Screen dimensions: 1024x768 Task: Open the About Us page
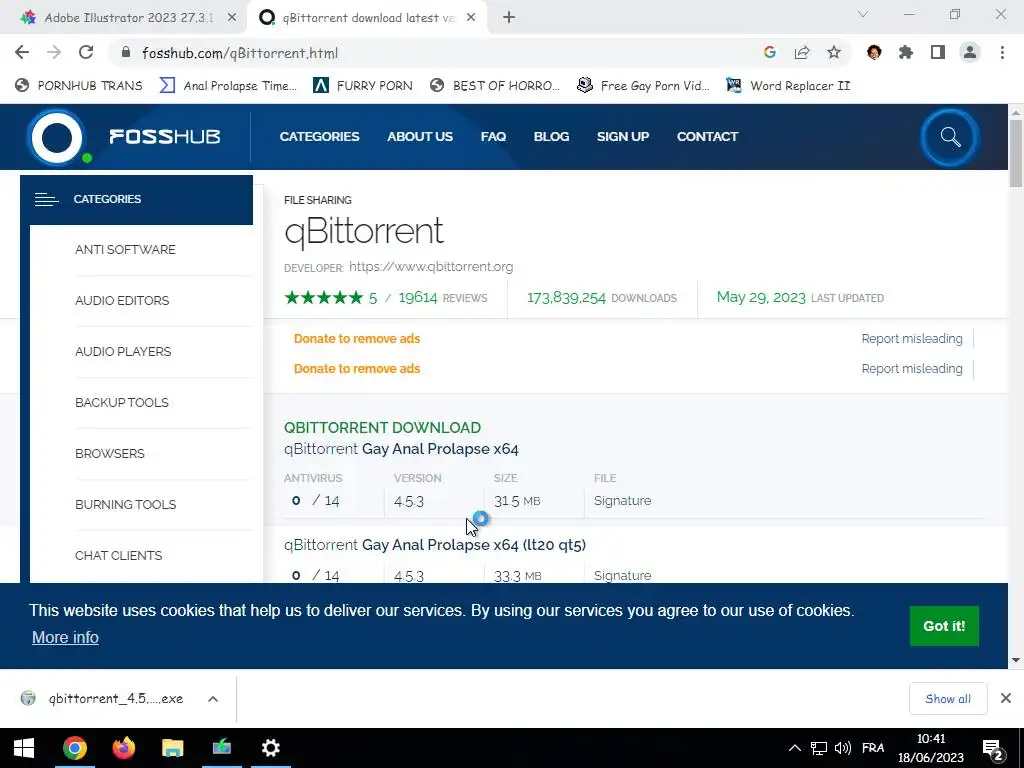point(420,136)
